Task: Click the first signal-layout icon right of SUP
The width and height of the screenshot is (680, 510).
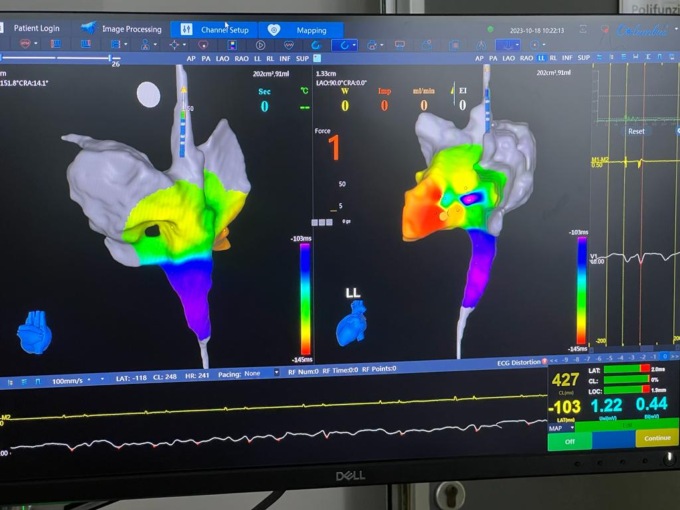Action: [599, 57]
